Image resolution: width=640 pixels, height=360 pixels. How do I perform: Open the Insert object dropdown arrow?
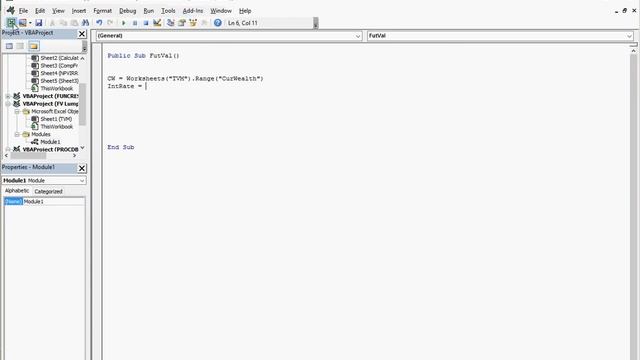[x=30, y=23]
